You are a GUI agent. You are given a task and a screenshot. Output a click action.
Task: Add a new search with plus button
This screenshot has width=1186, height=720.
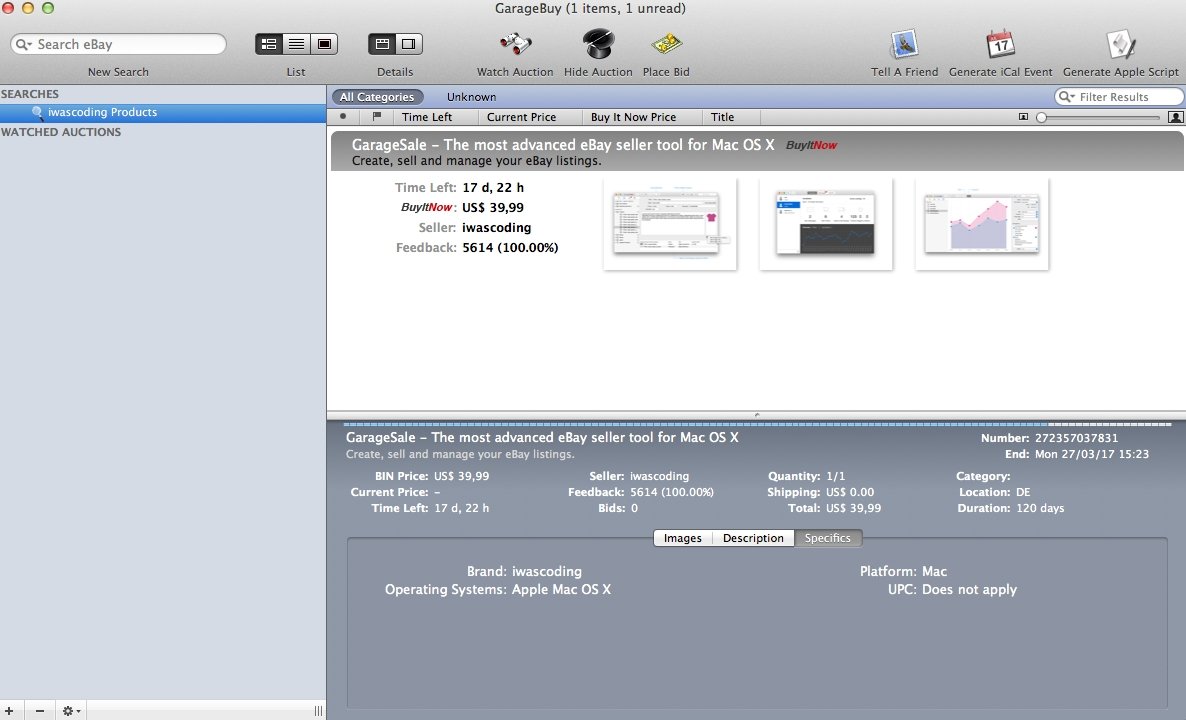click(9, 711)
